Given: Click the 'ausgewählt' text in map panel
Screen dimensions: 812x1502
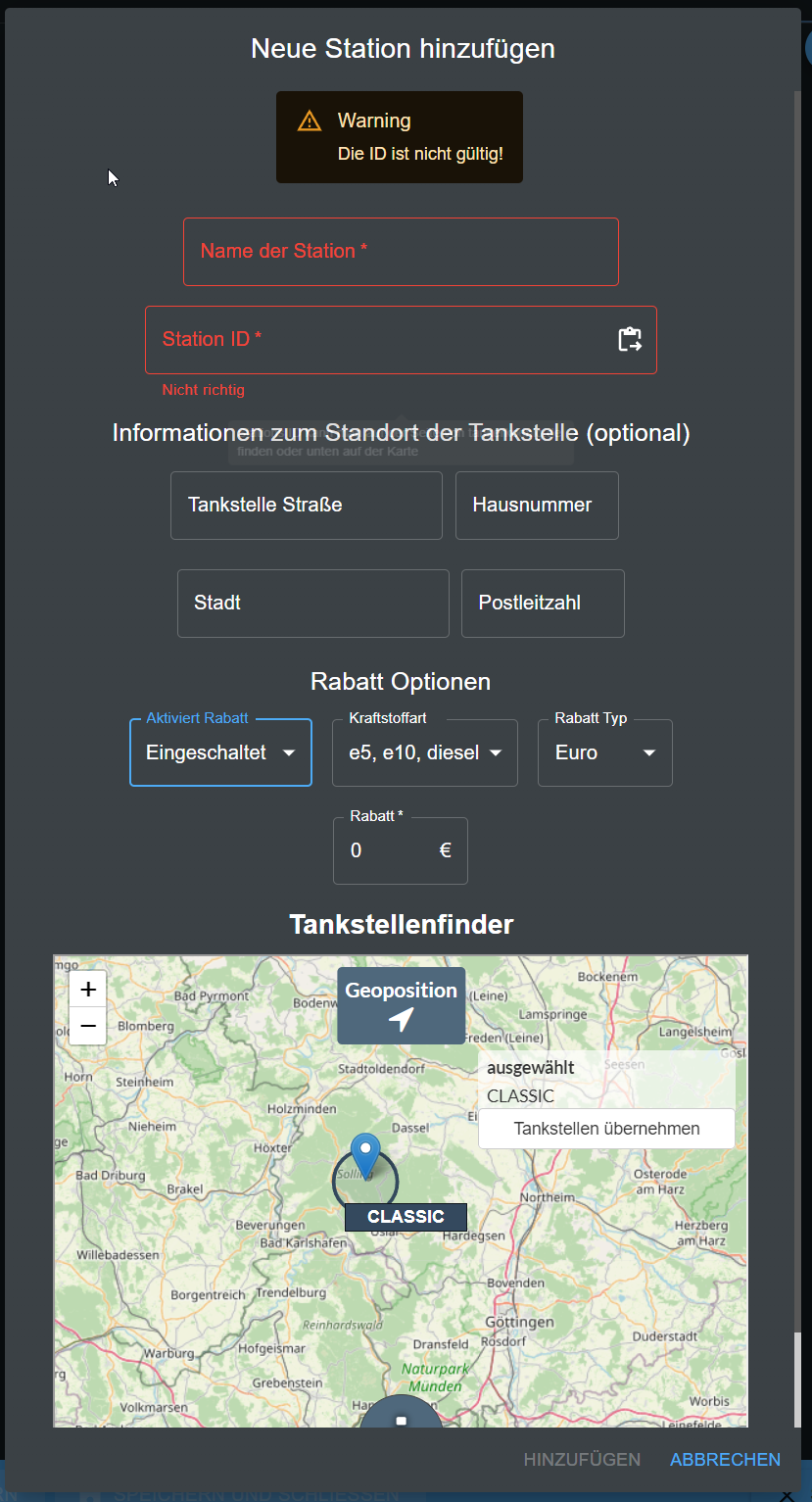Looking at the screenshot, I should [531, 1068].
